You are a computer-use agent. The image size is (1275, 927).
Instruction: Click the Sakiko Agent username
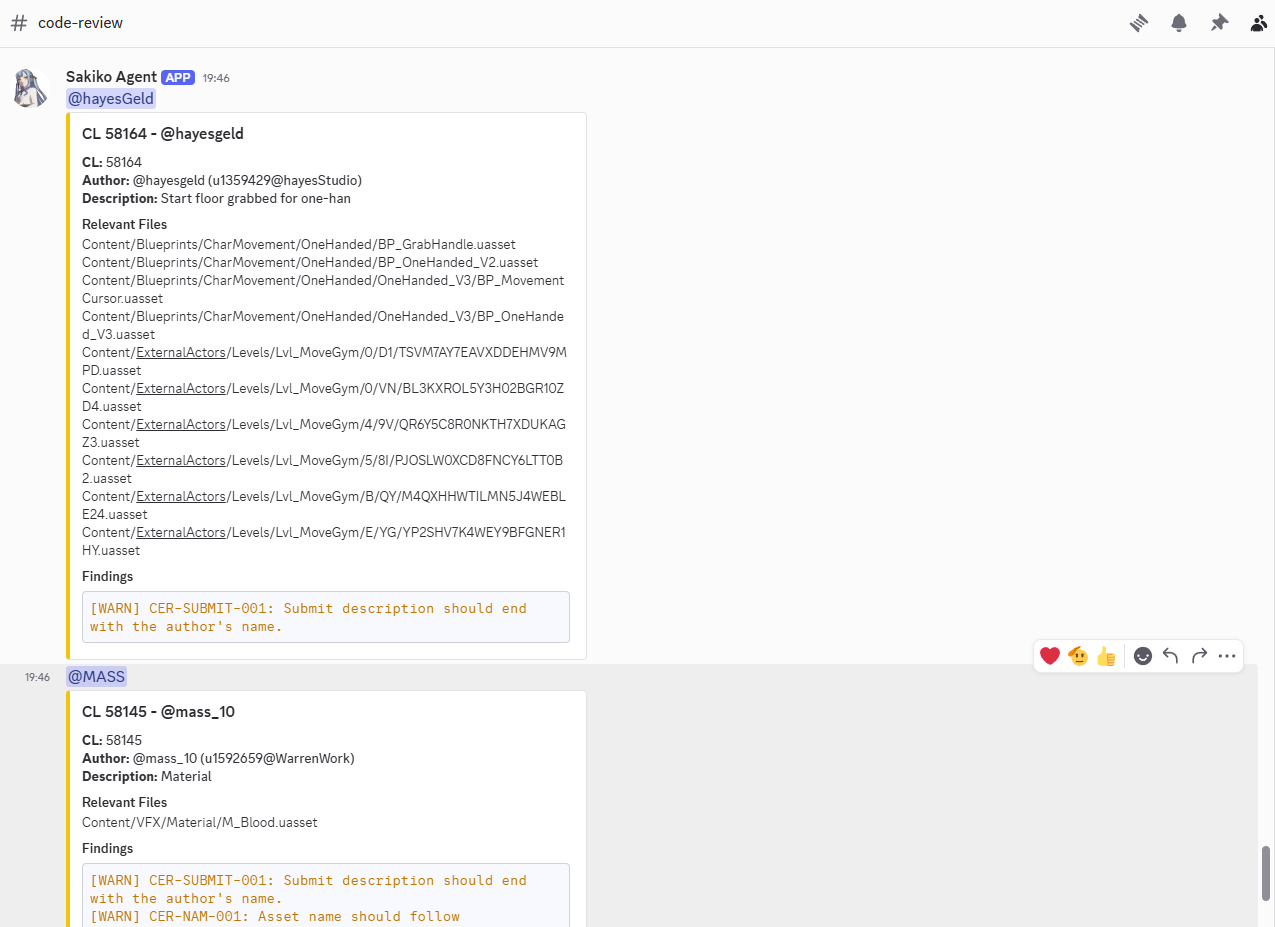(x=111, y=77)
